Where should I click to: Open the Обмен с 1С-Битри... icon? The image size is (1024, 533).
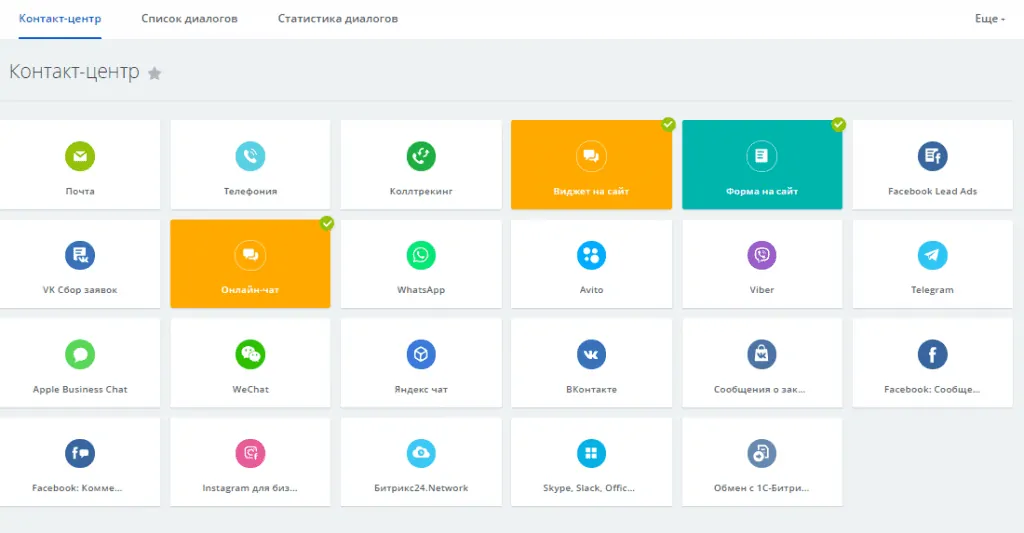point(761,453)
